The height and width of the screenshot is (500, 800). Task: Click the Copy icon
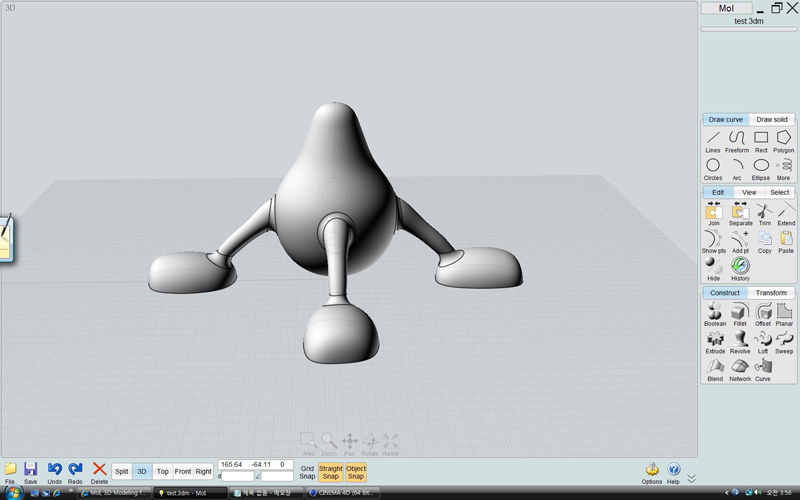[764, 241]
